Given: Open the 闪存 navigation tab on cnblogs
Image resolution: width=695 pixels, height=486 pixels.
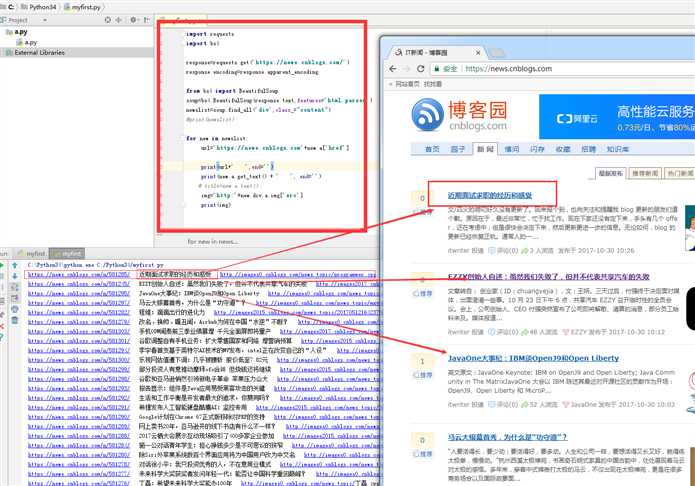Looking at the screenshot, I should (x=537, y=149).
